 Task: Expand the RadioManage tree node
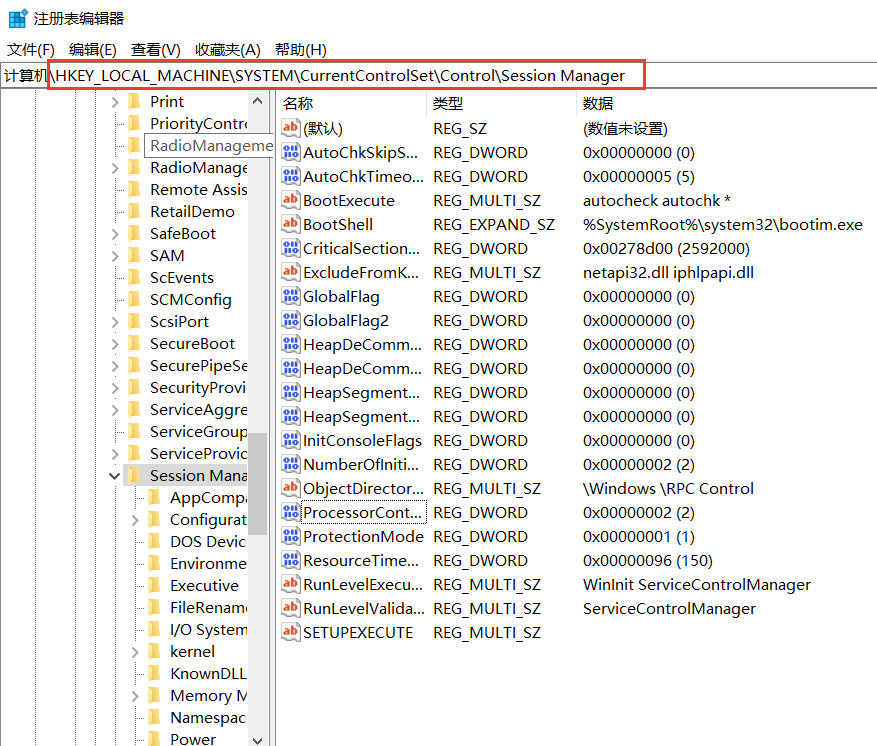point(115,168)
